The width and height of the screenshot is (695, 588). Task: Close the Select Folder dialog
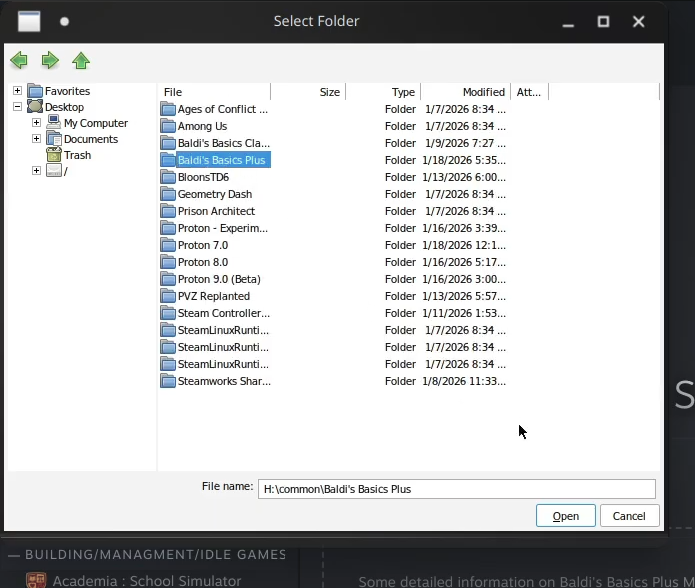[639, 21]
